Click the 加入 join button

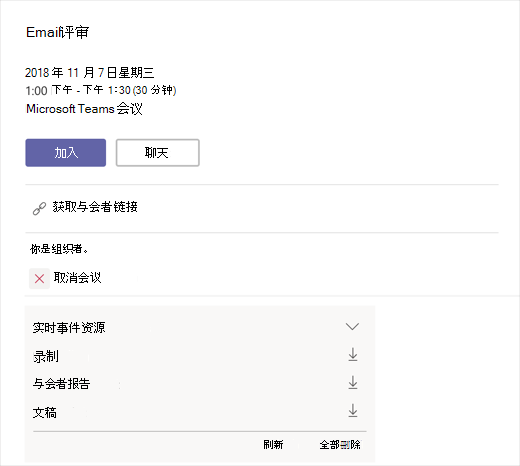coord(66,153)
